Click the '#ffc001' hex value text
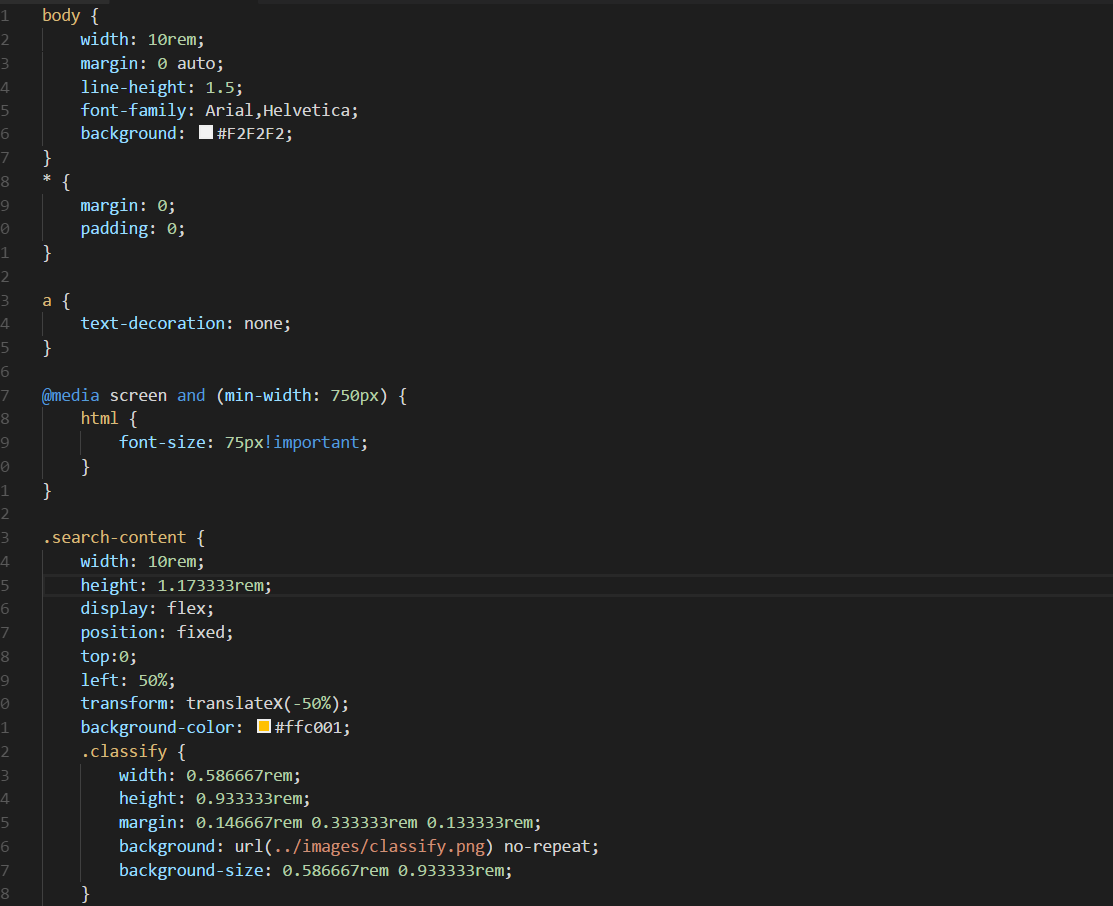Image resolution: width=1113 pixels, height=906 pixels. coord(308,728)
